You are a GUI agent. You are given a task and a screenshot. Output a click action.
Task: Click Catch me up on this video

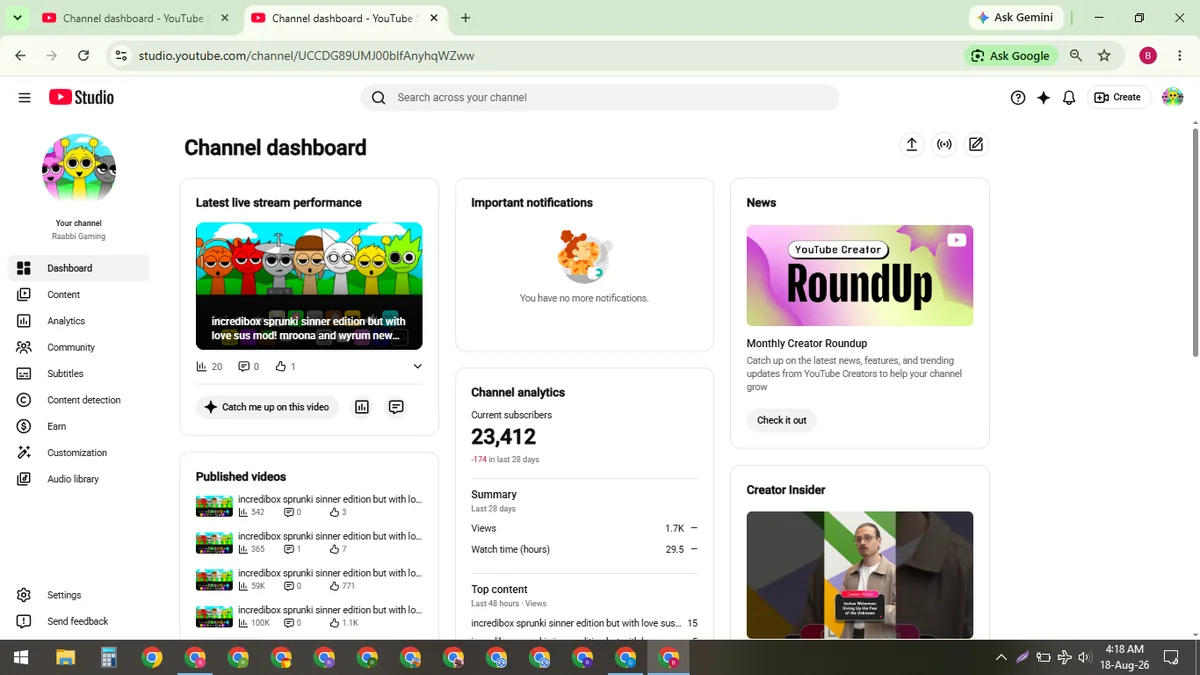coord(267,407)
